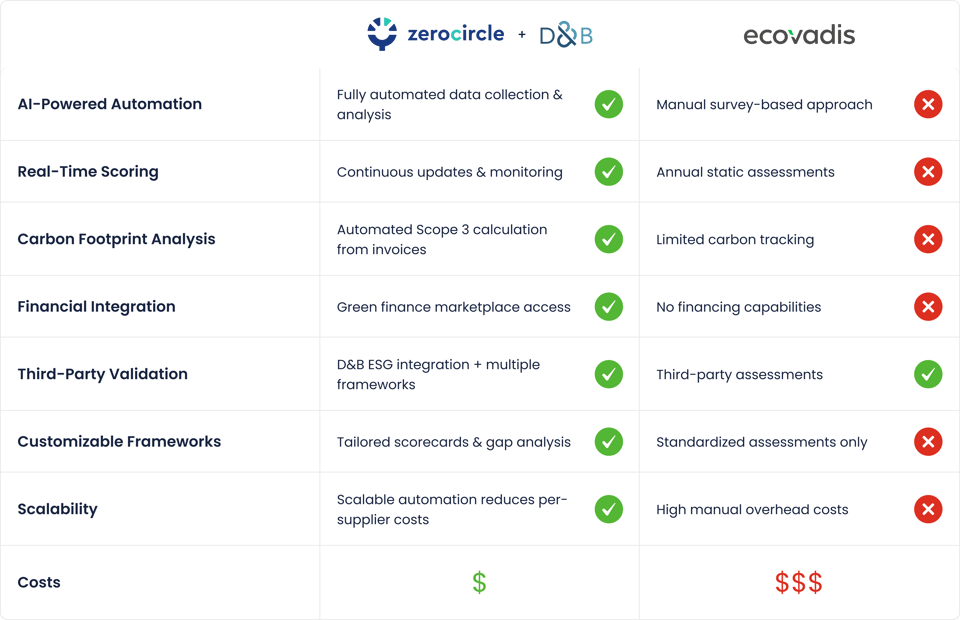Click red X beside No financing capabilities

tap(928, 307)
